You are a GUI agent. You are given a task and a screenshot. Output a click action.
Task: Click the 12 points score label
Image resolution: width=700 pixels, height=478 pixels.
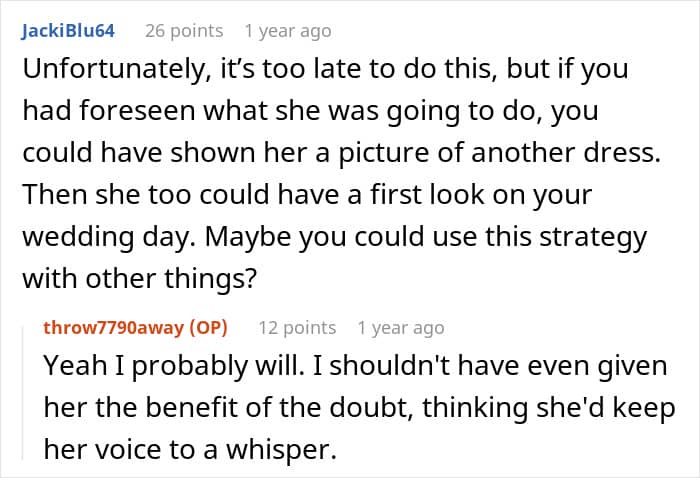[297, 328]
